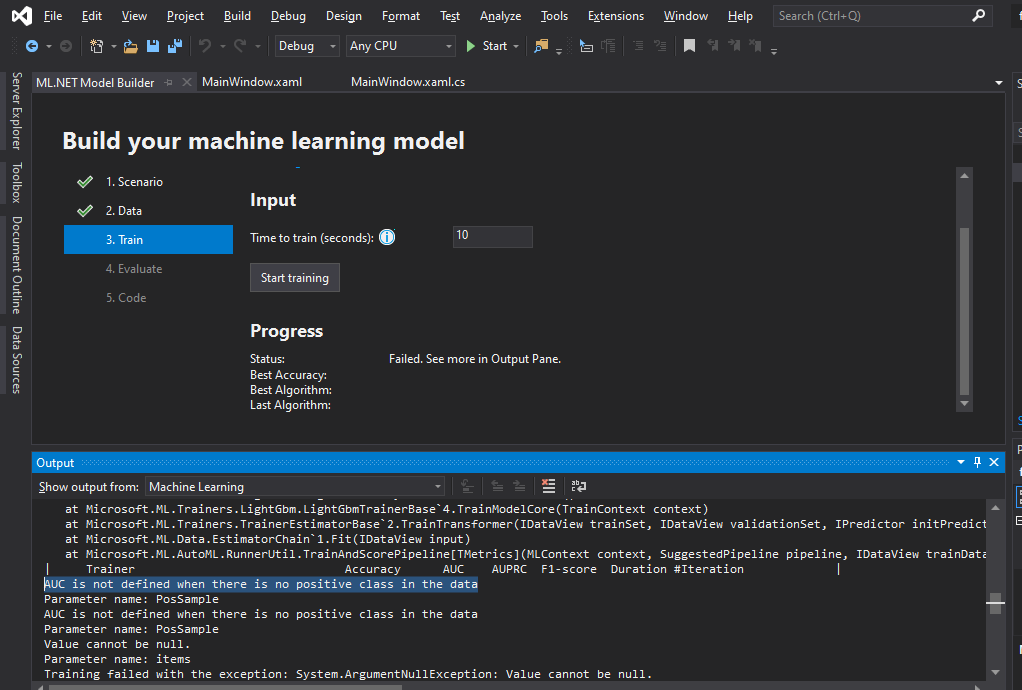Click the Open File folder icon
This screenshot has width=1022, height=690.
[x=130, y=46]
